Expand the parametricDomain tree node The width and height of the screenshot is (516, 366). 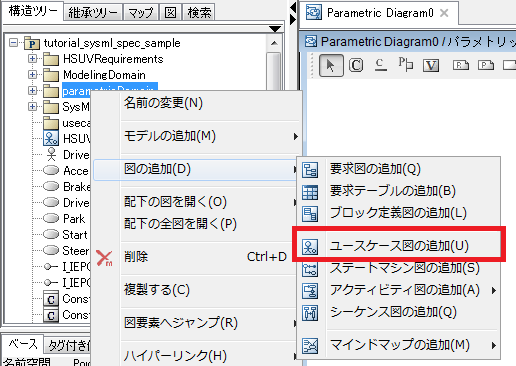32,90
